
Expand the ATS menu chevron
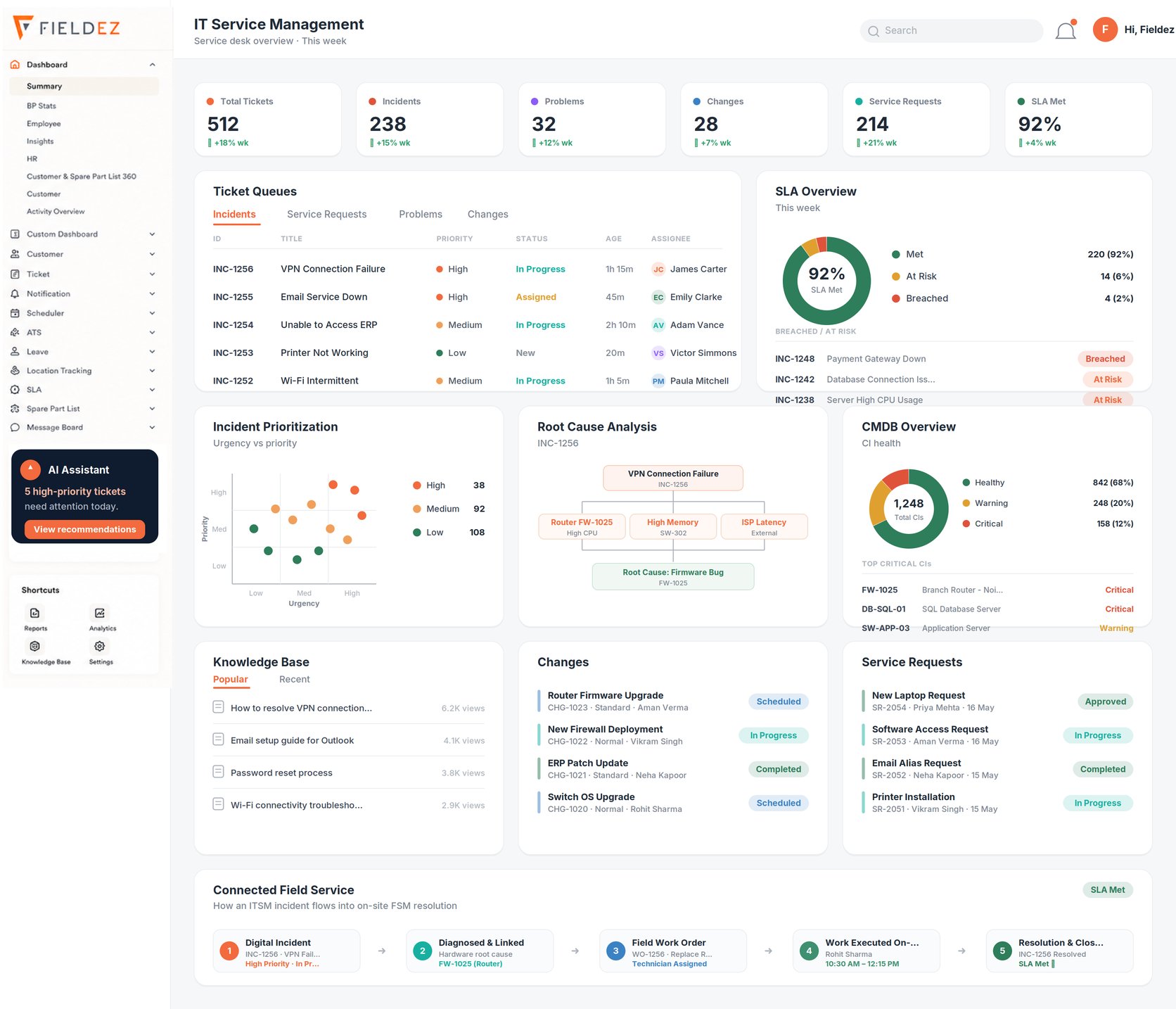point(153,332)
